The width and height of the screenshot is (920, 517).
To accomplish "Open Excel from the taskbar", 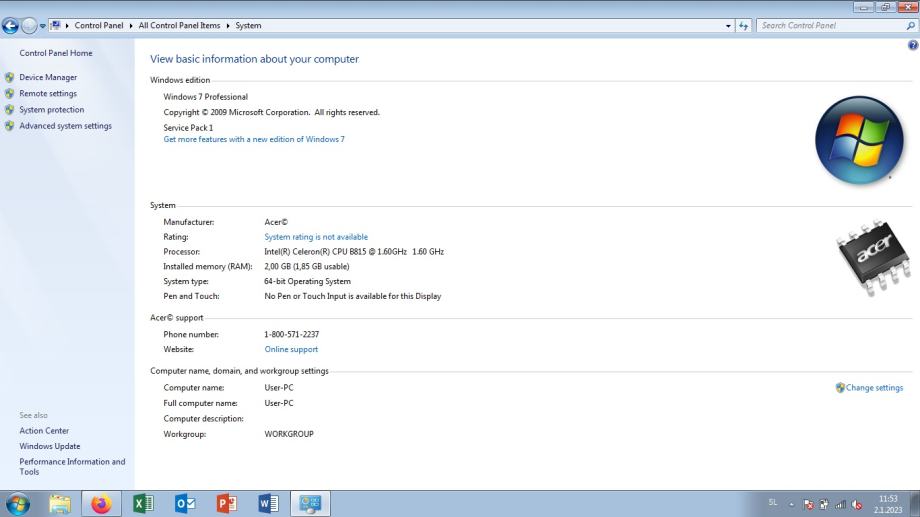I will click(143, 504).
